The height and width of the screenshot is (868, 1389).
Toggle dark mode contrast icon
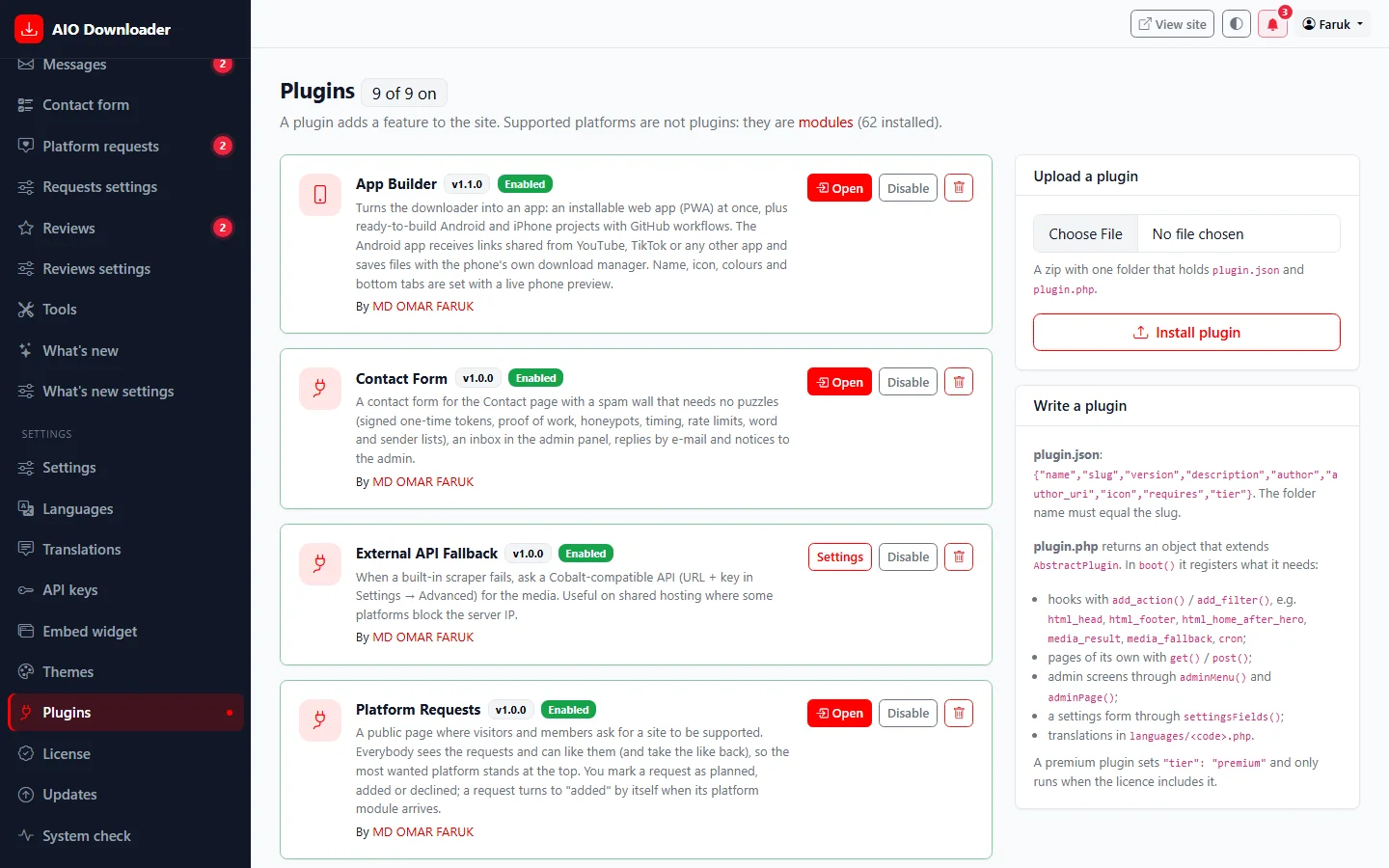1237,24
